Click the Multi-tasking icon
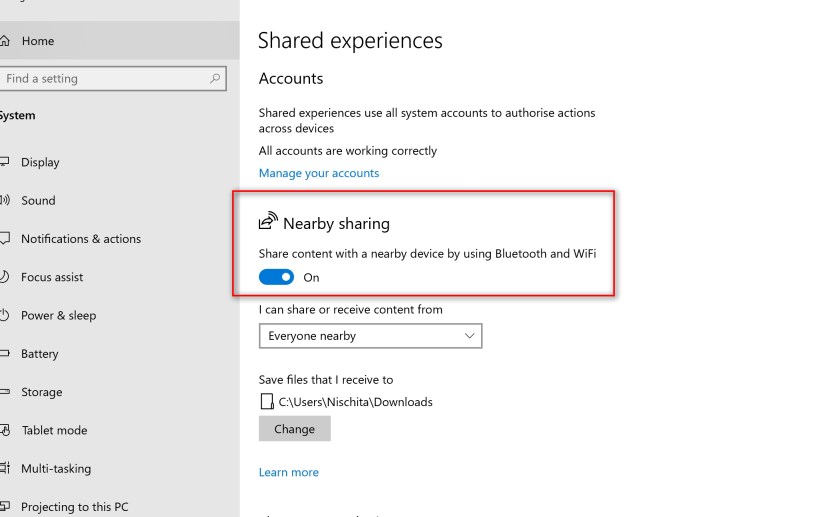This screenshot has width=831, height=517. 5,468
